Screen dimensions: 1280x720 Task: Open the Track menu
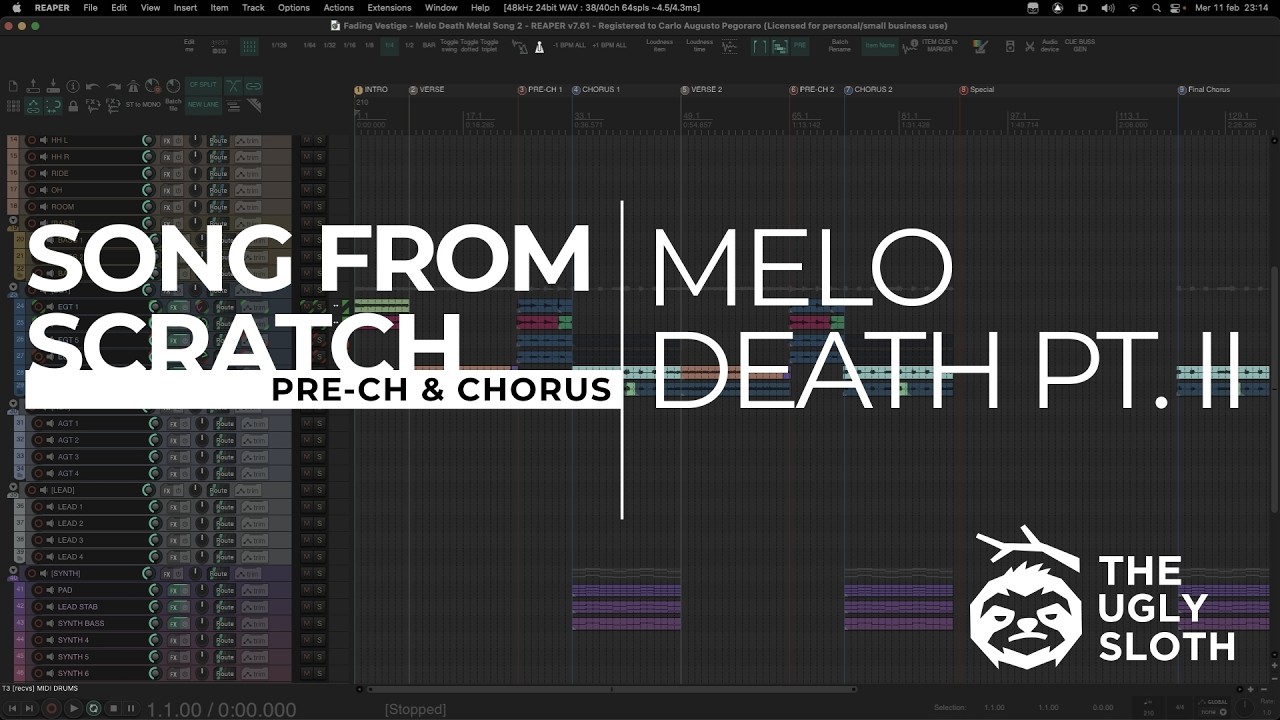[253, 8]
